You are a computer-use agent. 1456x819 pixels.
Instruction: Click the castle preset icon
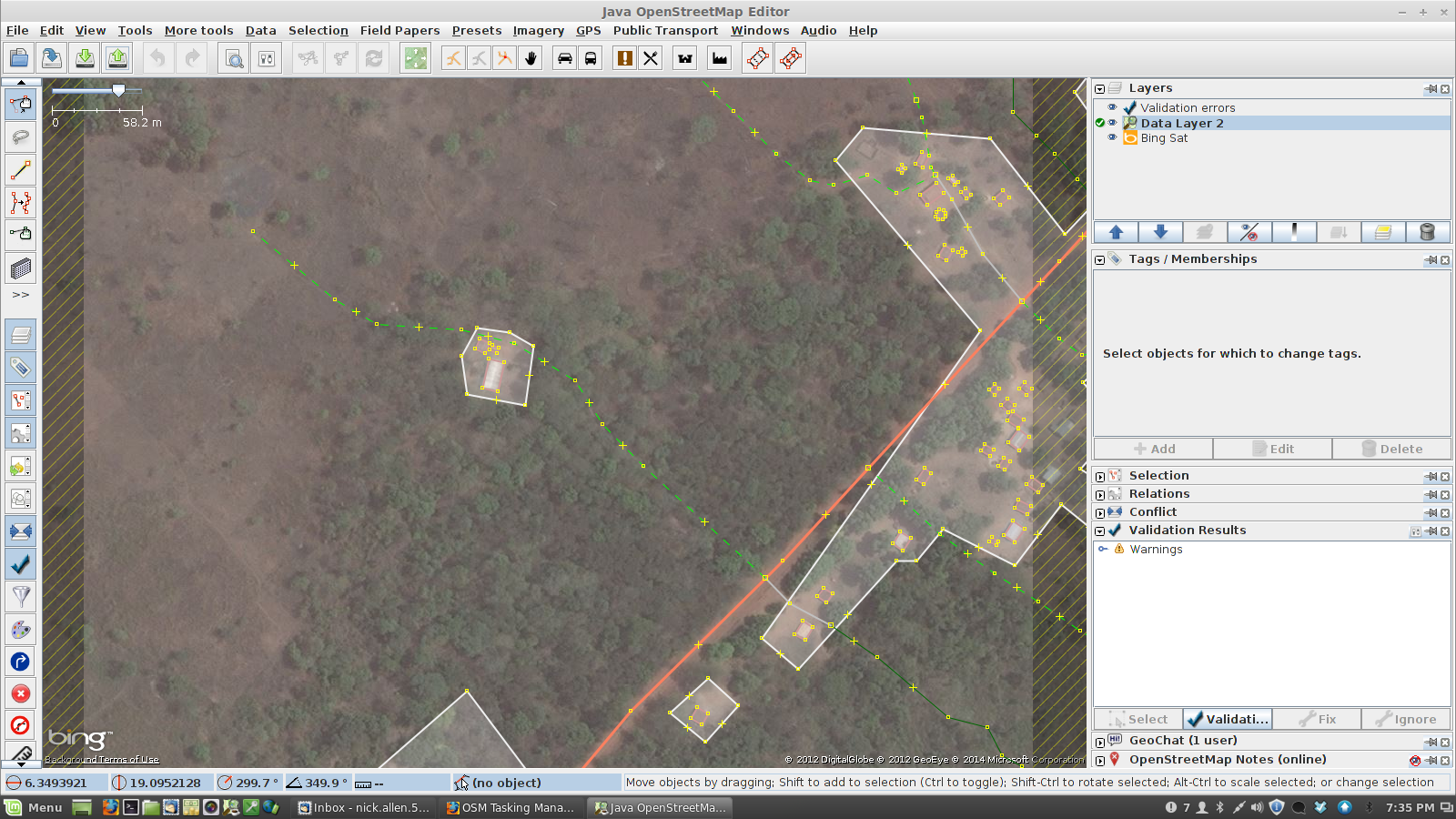685,58
